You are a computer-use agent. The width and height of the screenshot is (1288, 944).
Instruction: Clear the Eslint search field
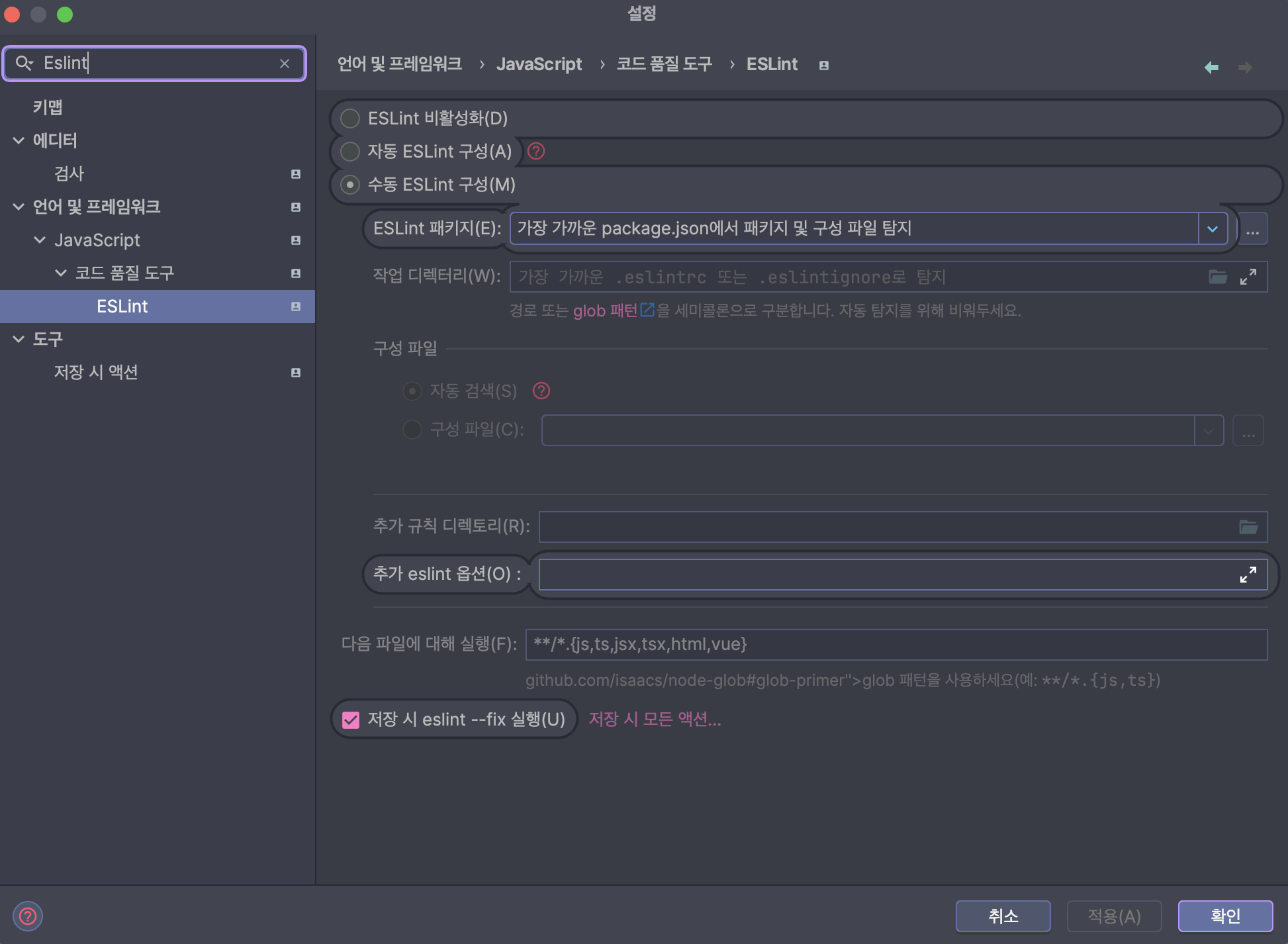tap(285, 64)
